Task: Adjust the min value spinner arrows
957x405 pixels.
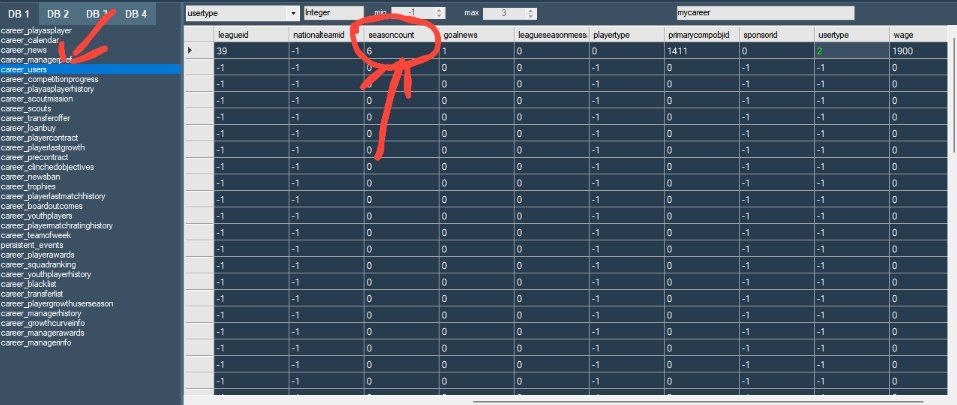Action: (x=441, y=13)
